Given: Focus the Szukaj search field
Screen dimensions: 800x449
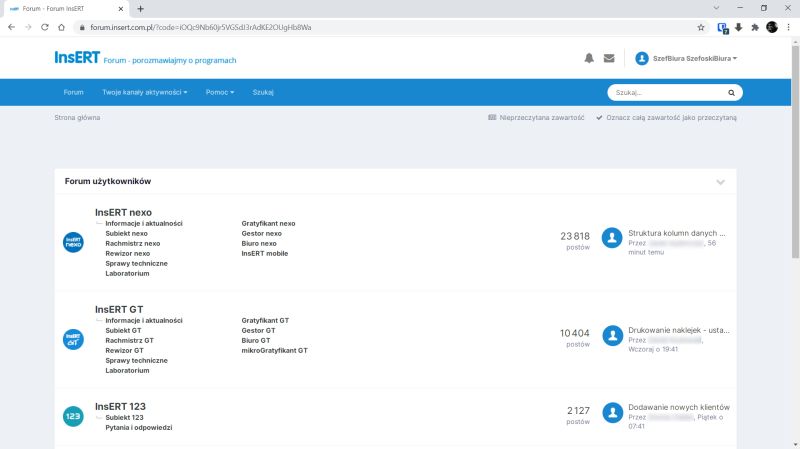Looking at the screenshot, I should [668, 93].
